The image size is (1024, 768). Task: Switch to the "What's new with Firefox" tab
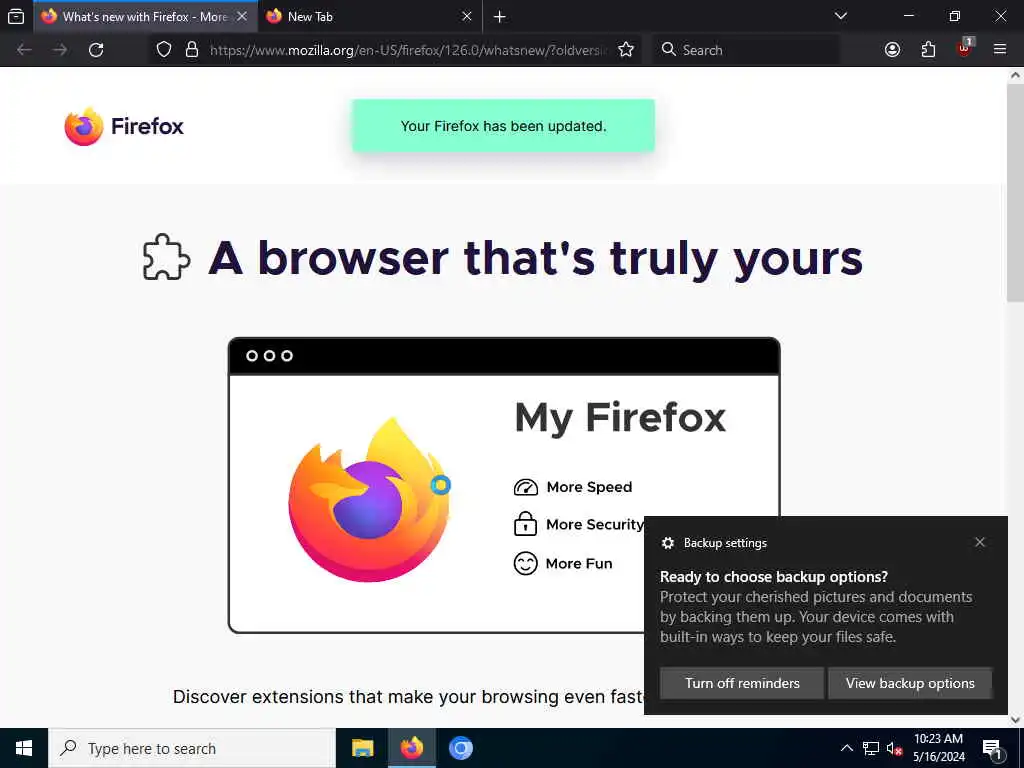[x=145, y=16]
